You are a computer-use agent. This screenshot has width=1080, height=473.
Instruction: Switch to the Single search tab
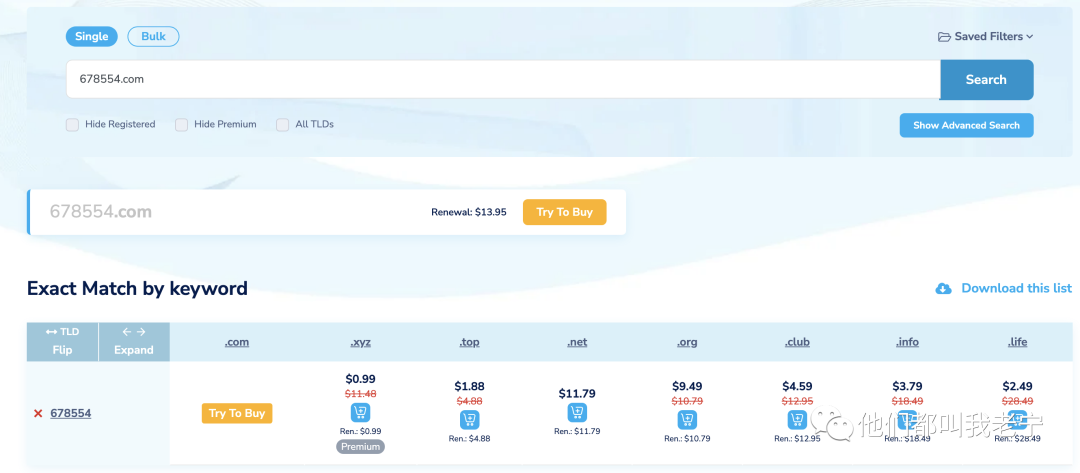pos(91,36)
